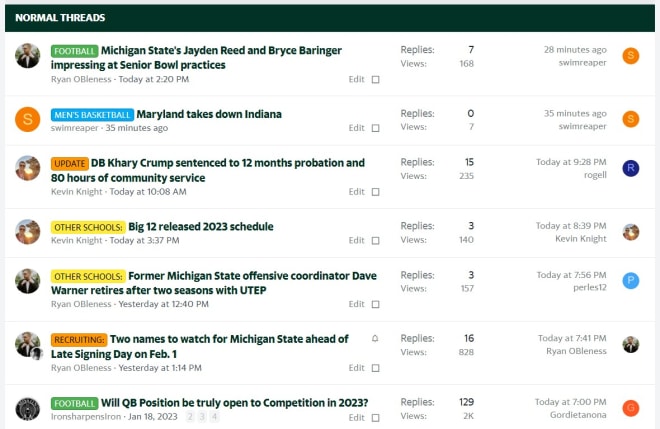Click starter avatar beside Big 12 schedule thread
This screenshot has height=429, width=660.
[x=28, y=232]
